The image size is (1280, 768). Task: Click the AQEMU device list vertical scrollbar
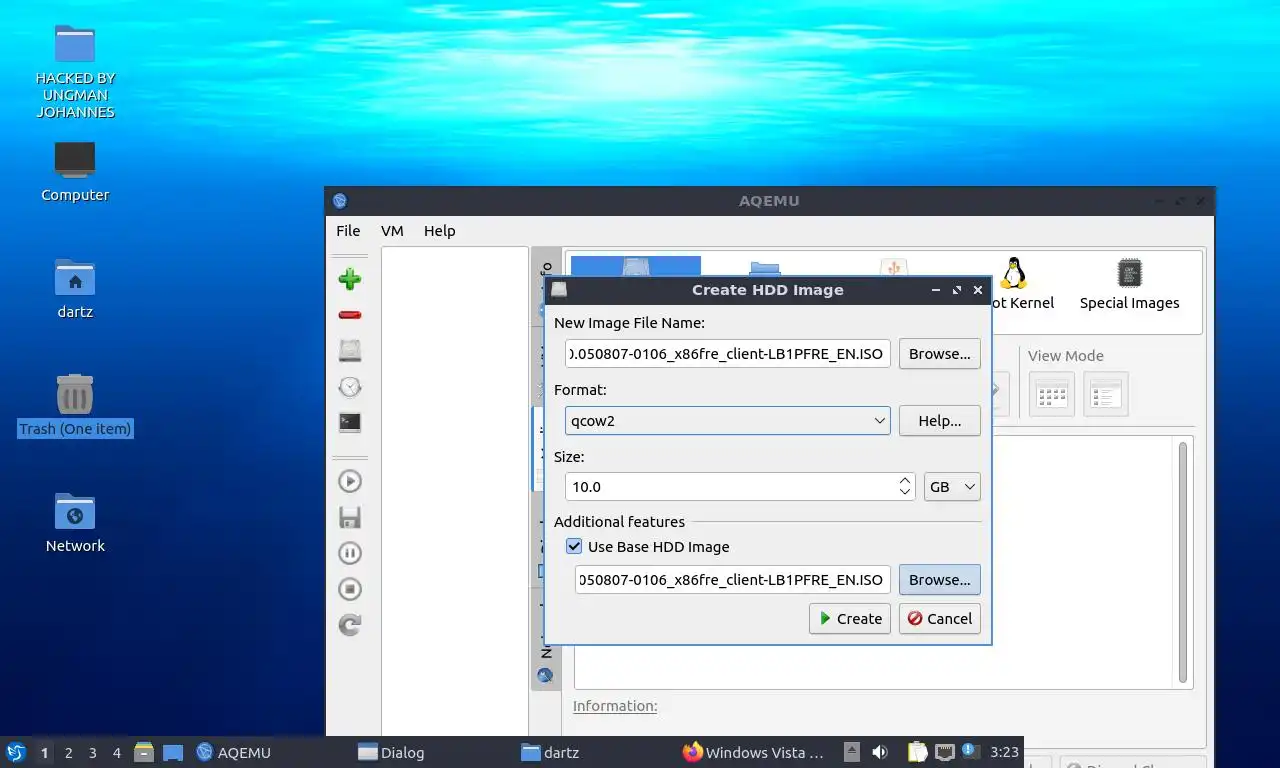point(1184,562)
